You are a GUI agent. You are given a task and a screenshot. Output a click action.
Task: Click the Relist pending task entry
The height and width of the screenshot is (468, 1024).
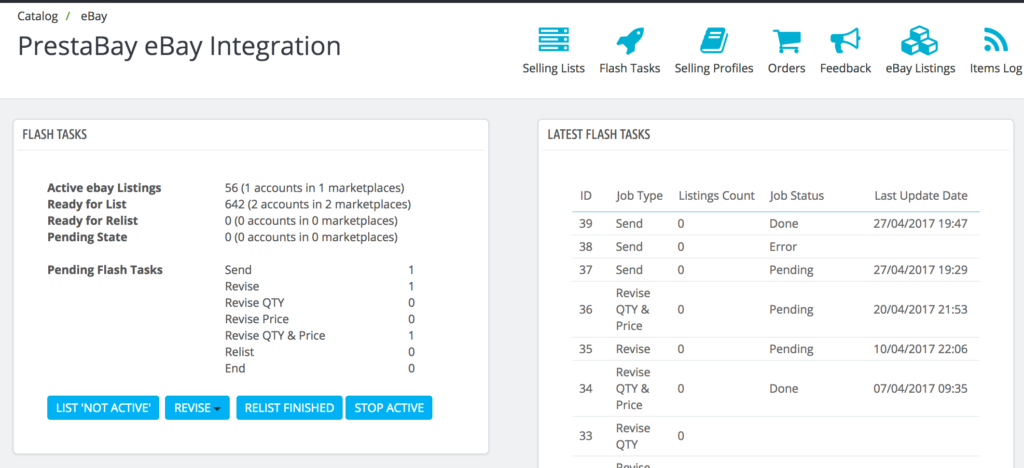pyautogui.click(x=240, y=352)
